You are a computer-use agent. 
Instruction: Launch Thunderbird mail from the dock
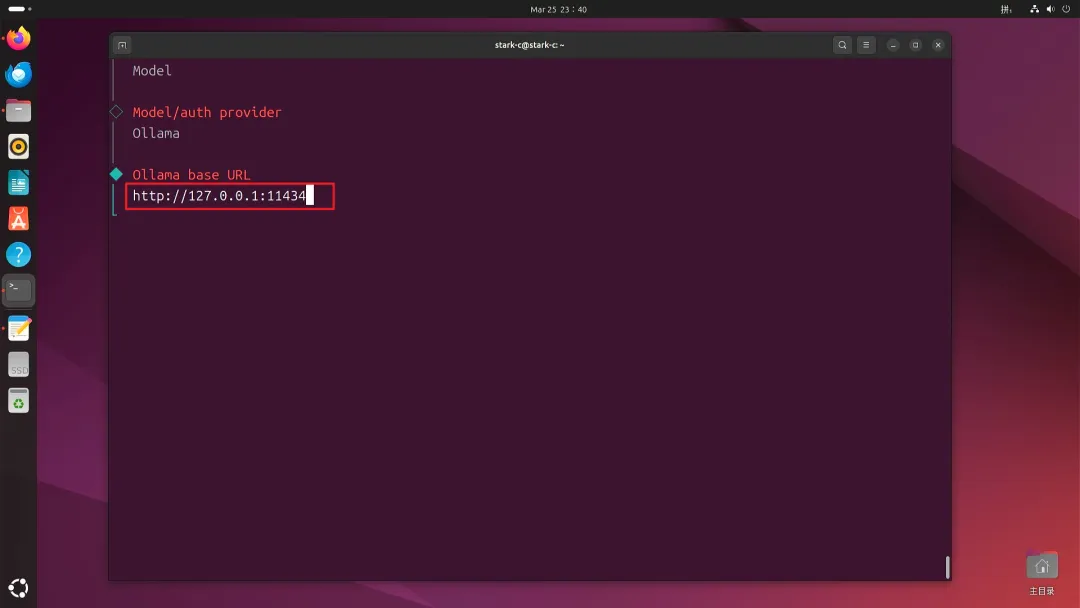[x=19, y=74]
